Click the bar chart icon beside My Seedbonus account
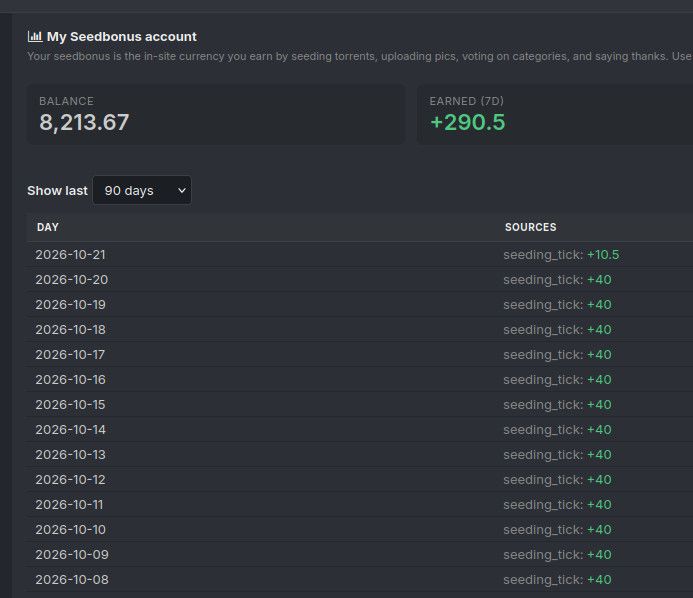Viewport: 693px width, 598px height. pos(35,37)
